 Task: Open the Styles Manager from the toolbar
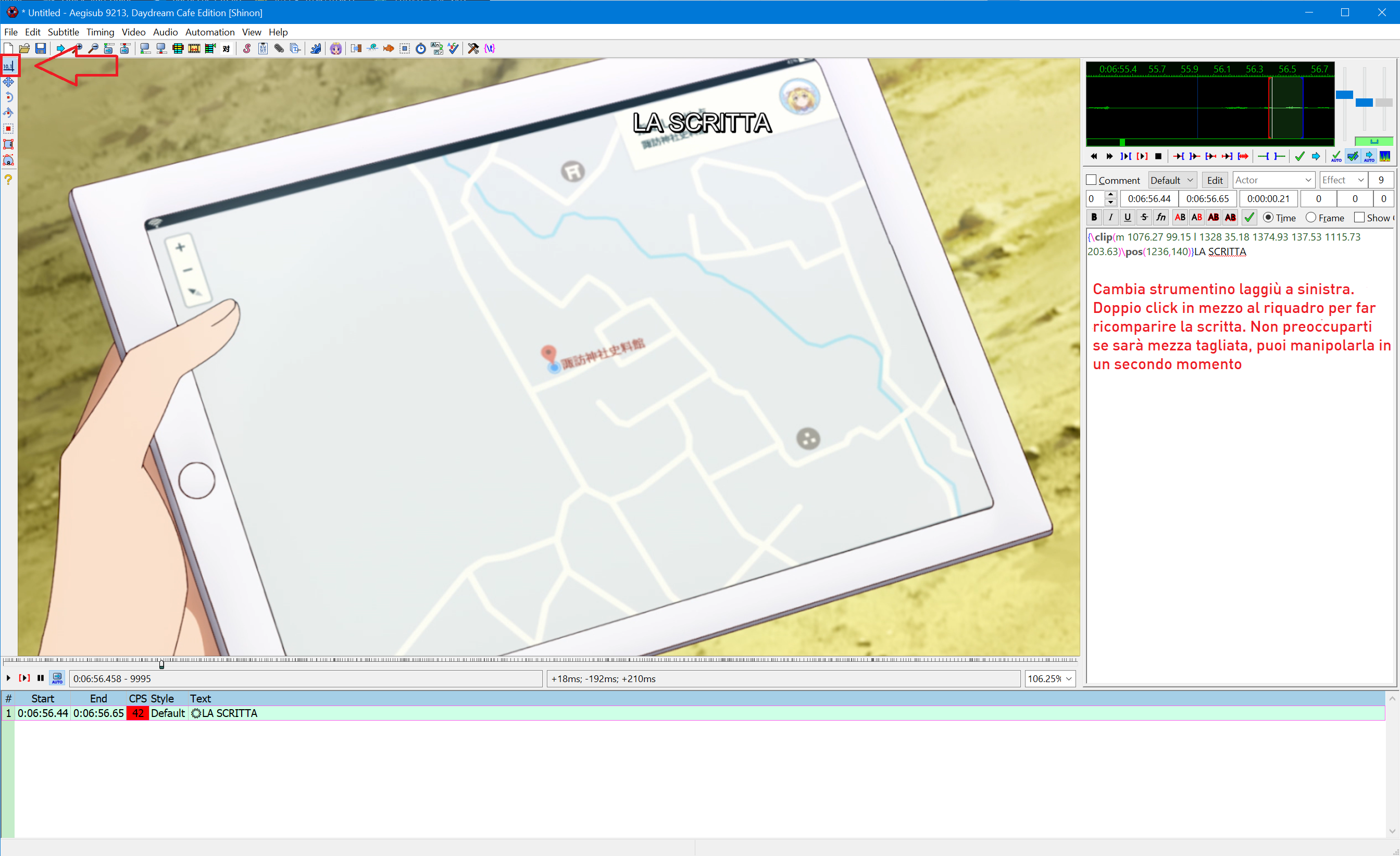(x=246, y=49)
